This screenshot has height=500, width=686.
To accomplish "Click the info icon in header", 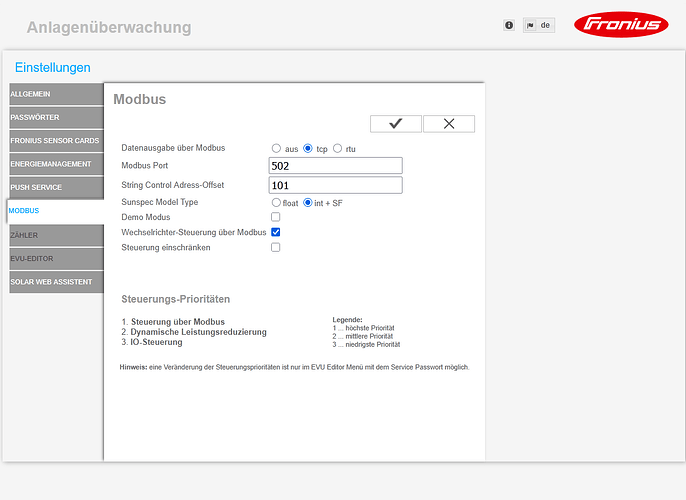I will 509,25.
